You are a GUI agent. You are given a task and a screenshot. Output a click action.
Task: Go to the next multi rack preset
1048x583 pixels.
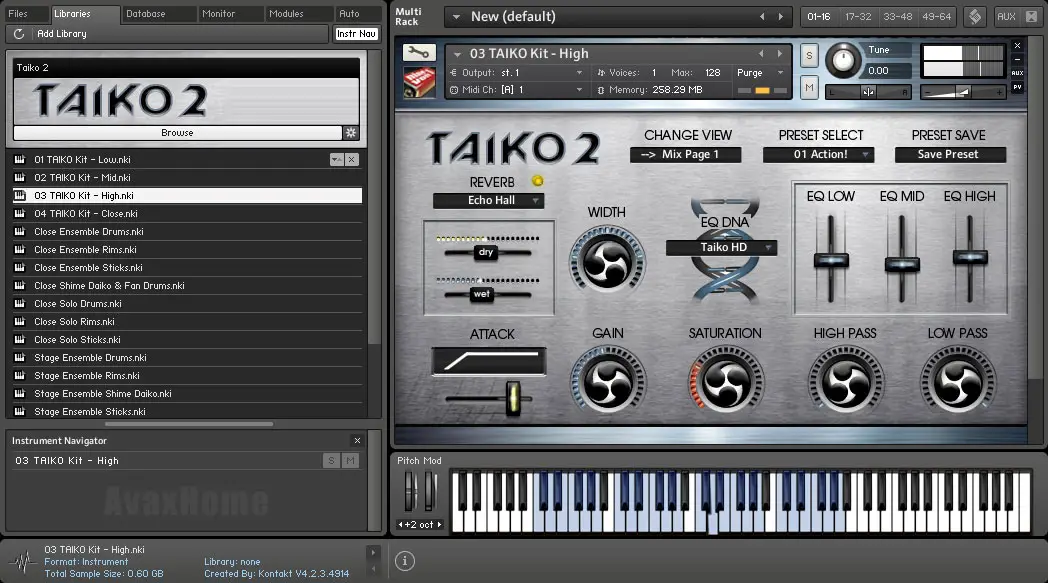coord(780,17)
